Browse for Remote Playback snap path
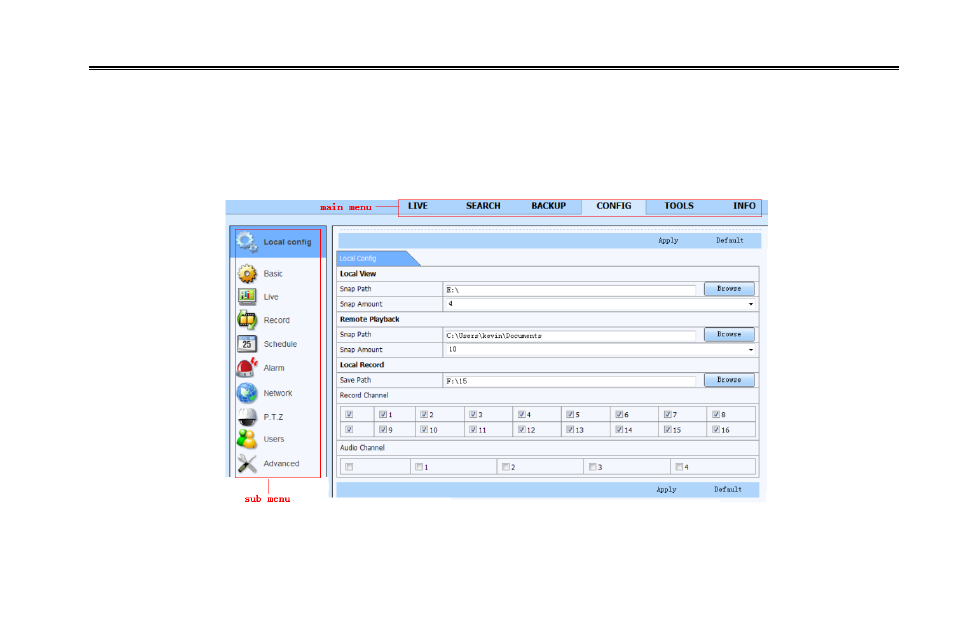The height and width of the screenshot is (636, 955). [x=729, y=334]
